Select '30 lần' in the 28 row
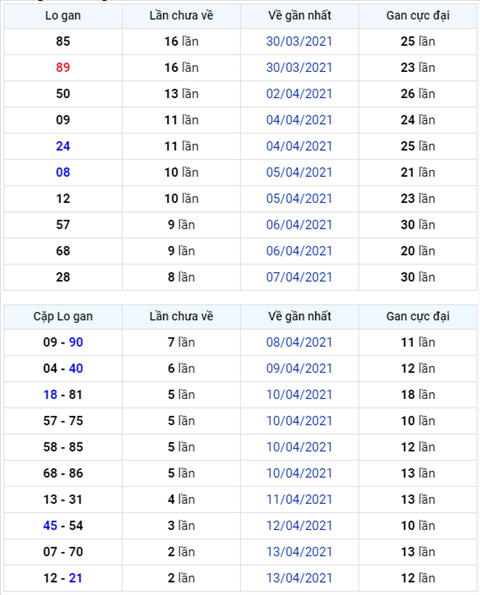Screen dimensions: 480x595 pos(418,277)
